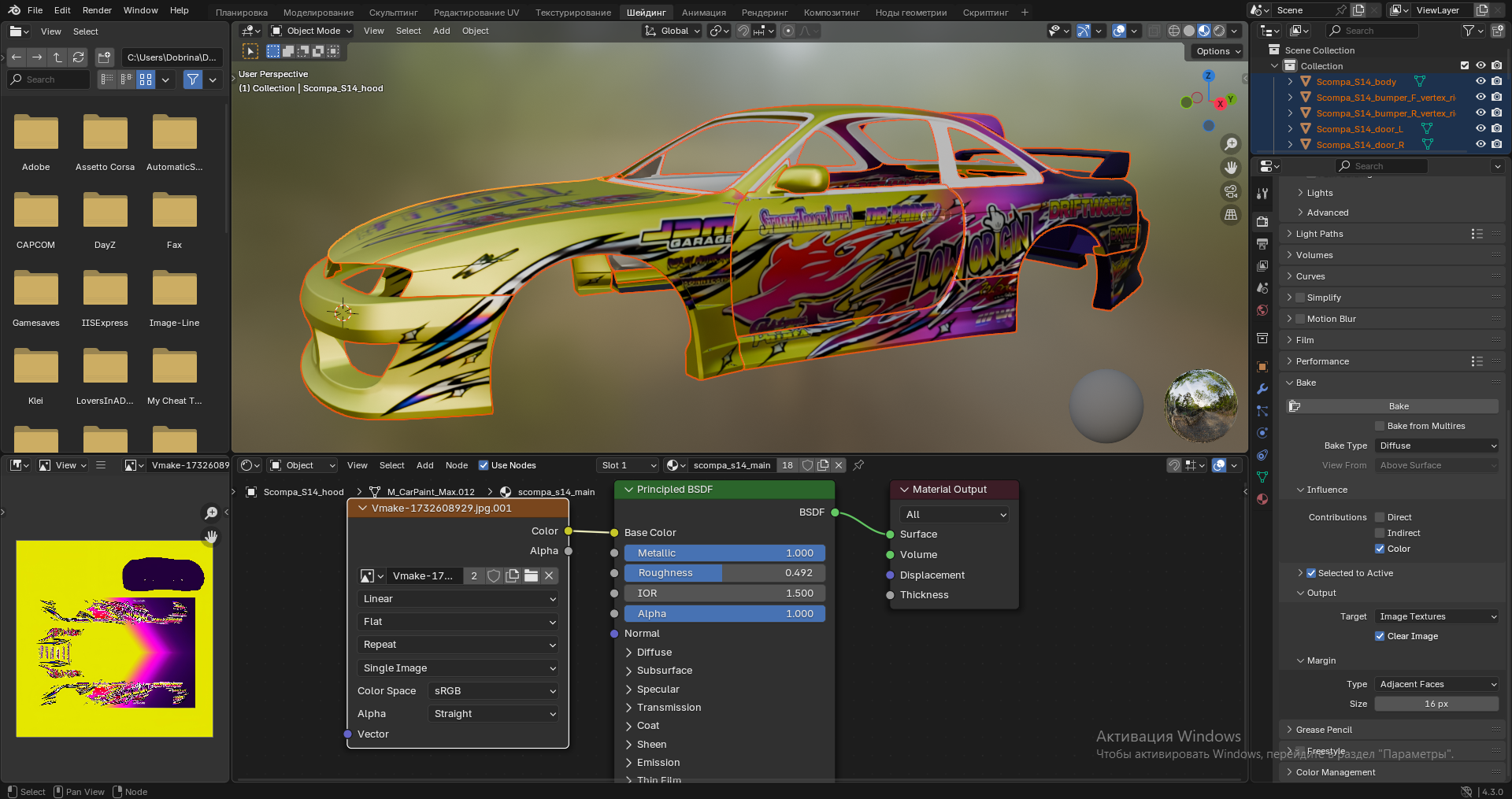Open Target Image Textures dropdown
Image resolution: width=1512 pixels, height=799 pixels.
click(x=1437, y=616)
